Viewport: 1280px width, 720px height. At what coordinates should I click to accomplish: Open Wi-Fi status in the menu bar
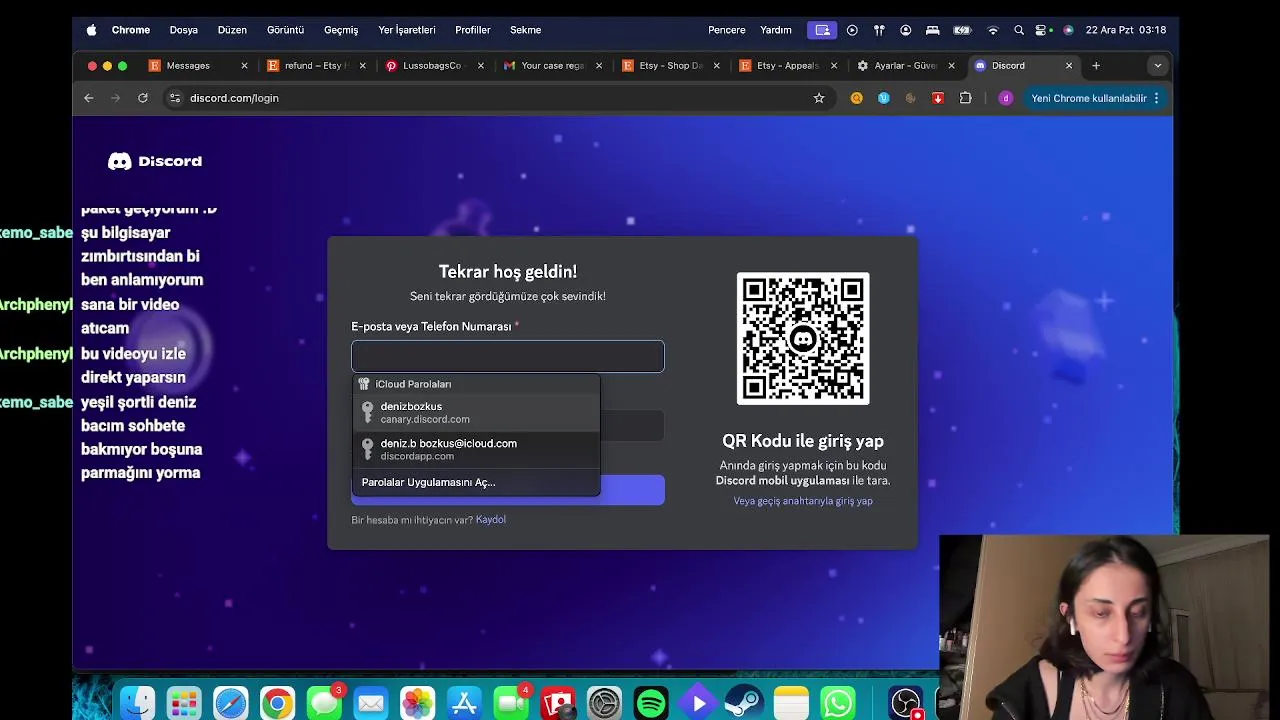point(993,30)
